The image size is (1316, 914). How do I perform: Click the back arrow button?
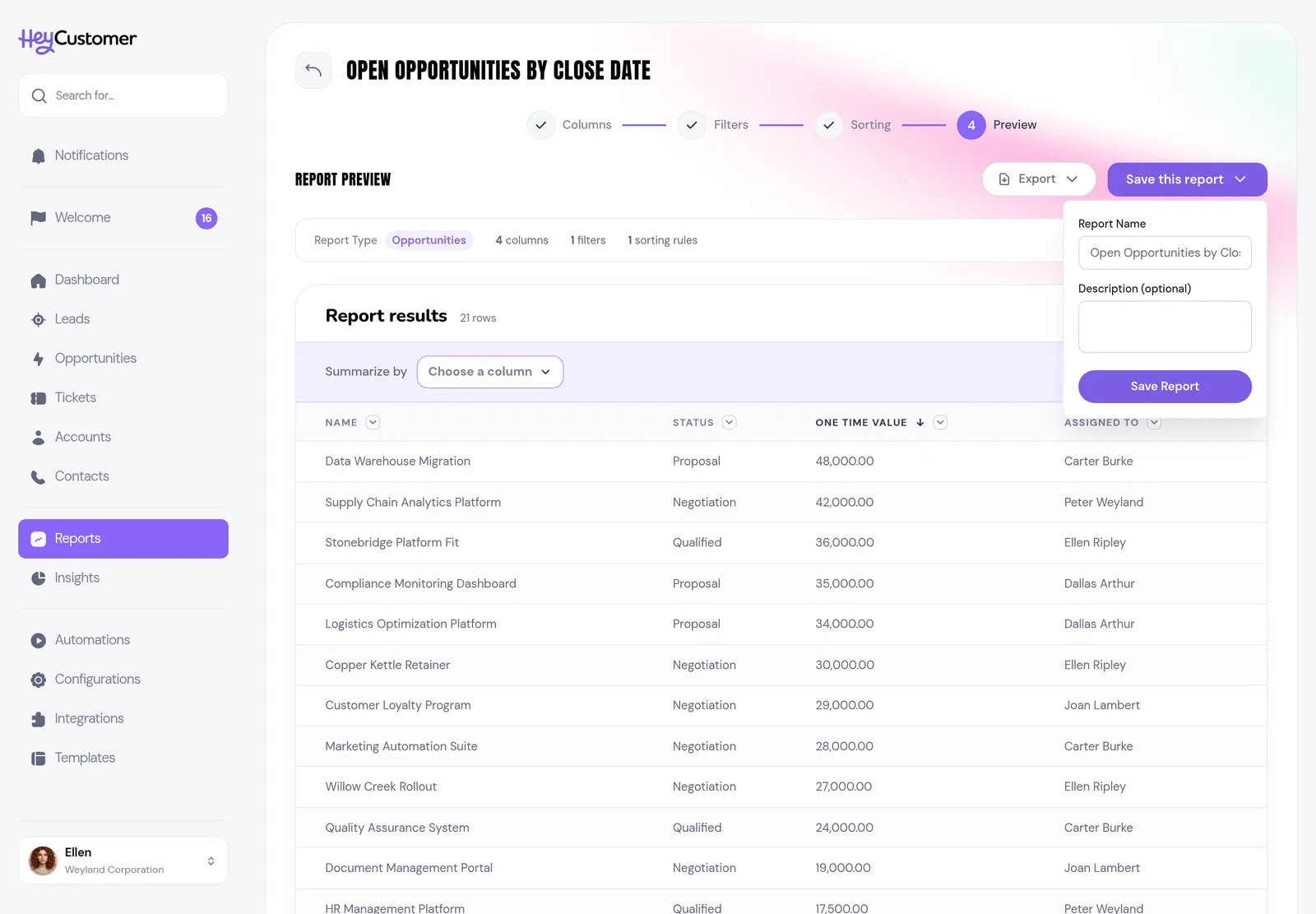tap(313, 70)
